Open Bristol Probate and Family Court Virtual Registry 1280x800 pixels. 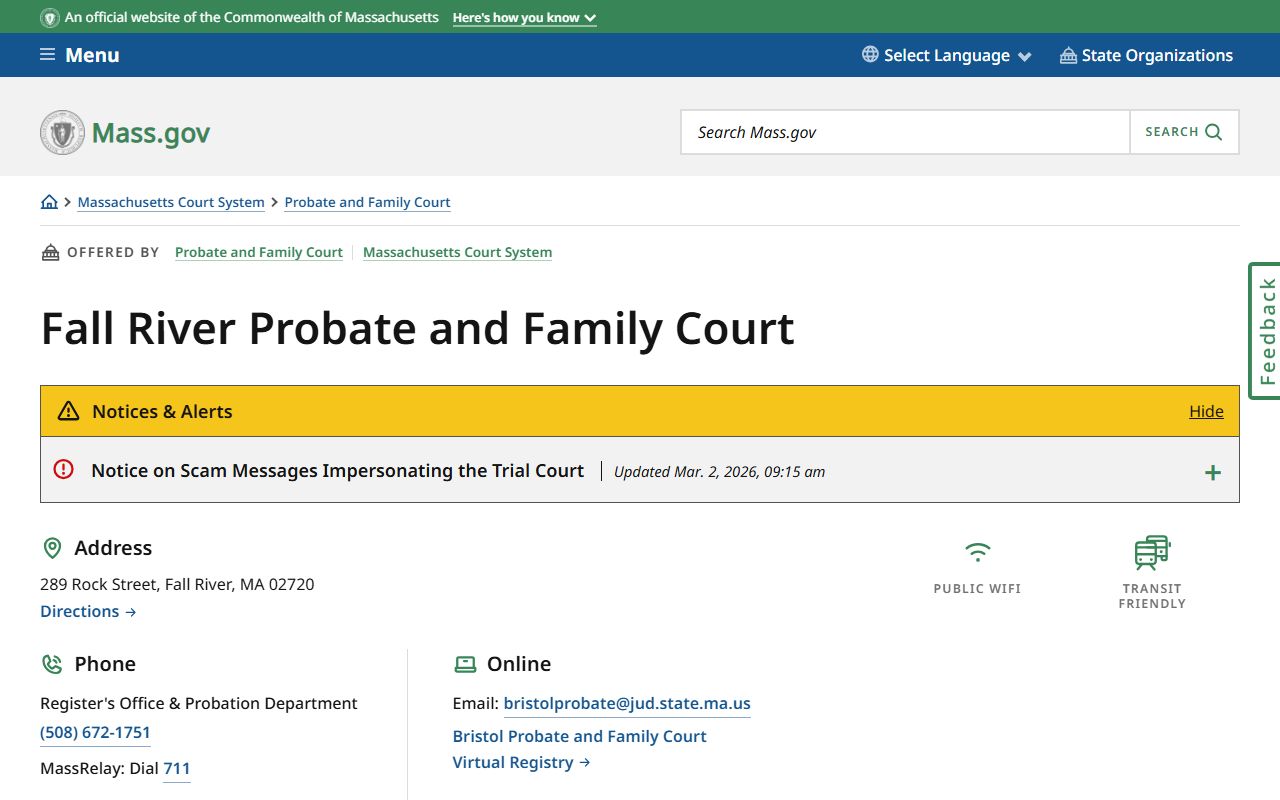[x=580, y=749]
